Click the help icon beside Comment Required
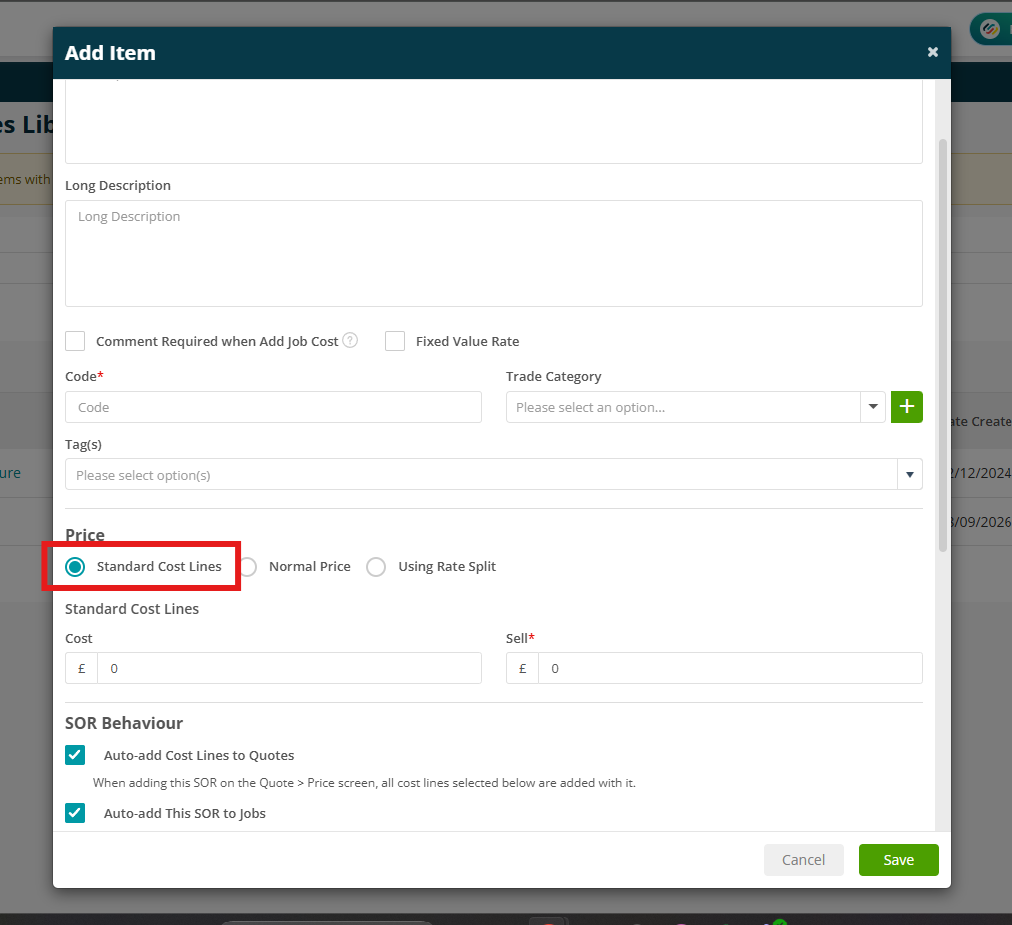1012x925 pixels. click(x=350, y=340)
